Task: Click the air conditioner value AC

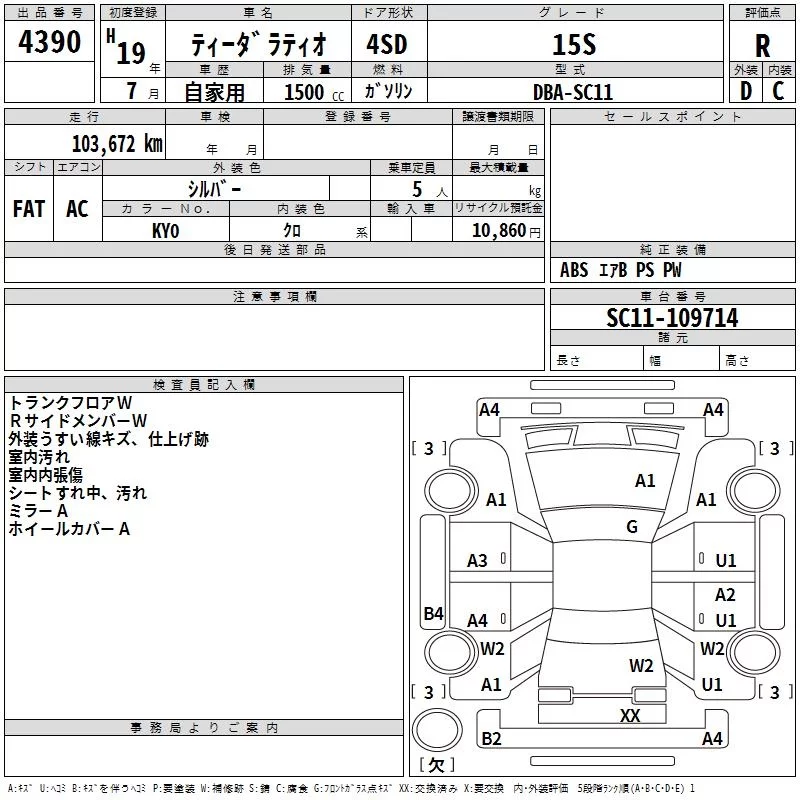Action: coord(77,209)
